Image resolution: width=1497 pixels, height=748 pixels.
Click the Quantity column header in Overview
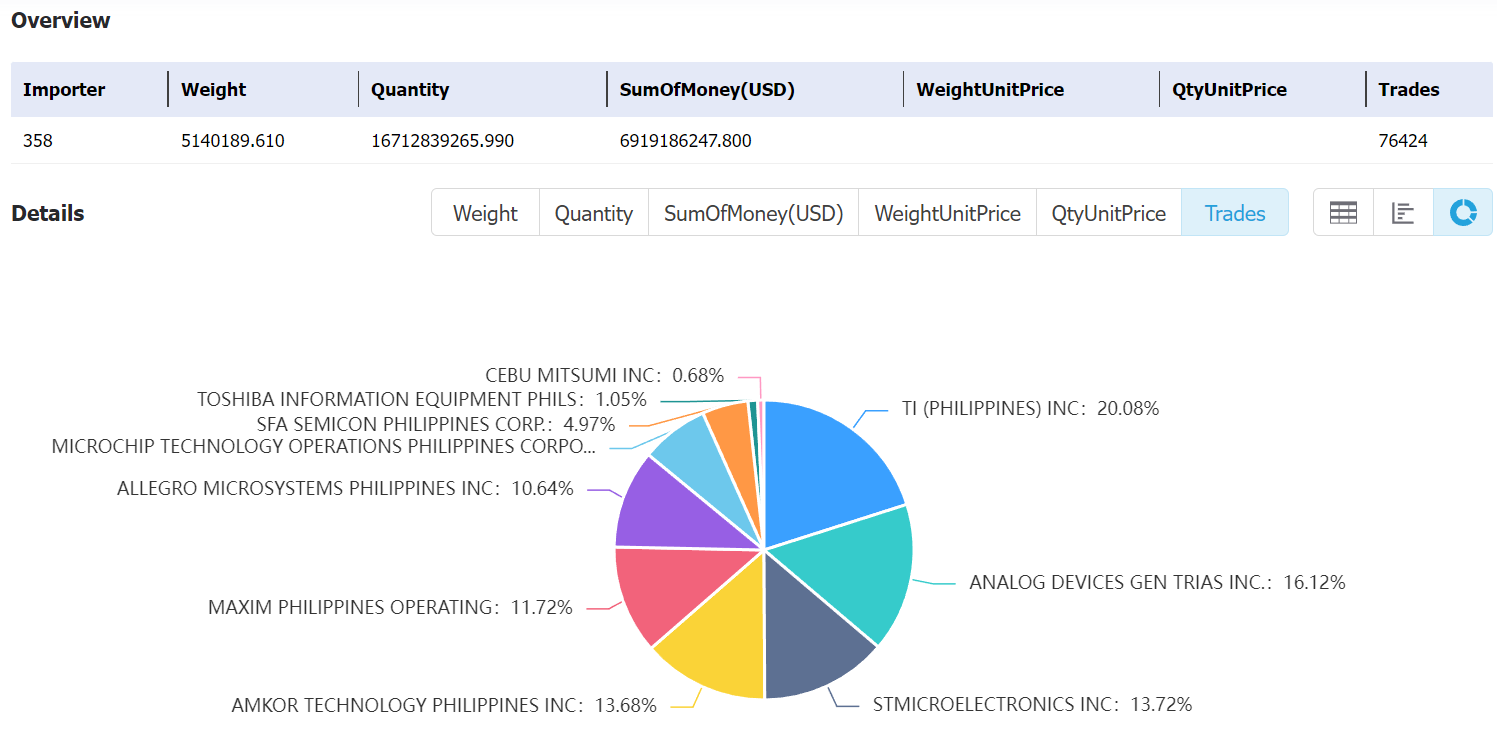tap(410, 89)
